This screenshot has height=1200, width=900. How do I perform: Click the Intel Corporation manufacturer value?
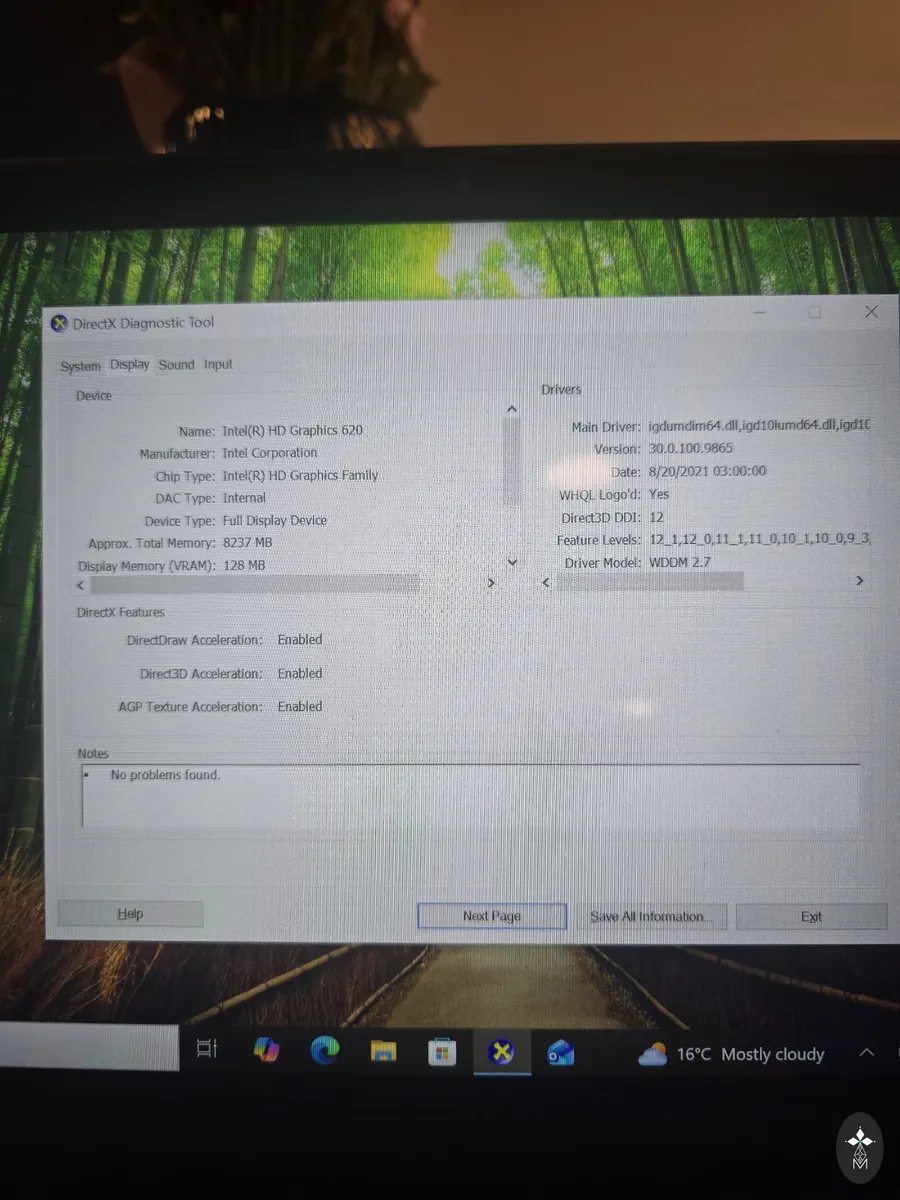pyautogui.click(x=269, y=453)
